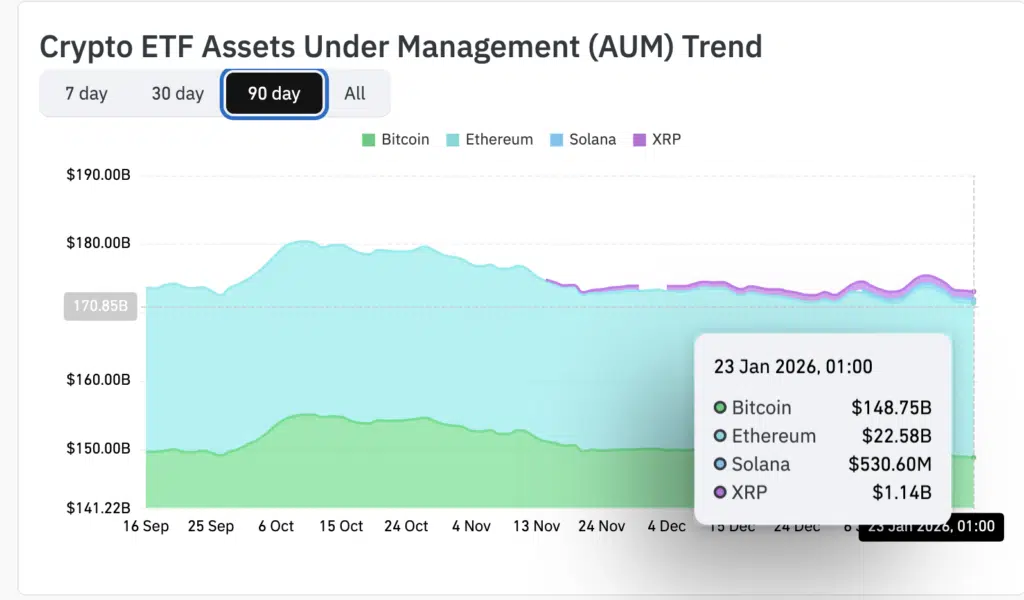Screen dimensions: 1024x600
Task: Click the Ethereum marker dot in tooltip
Action: (720, 436)
